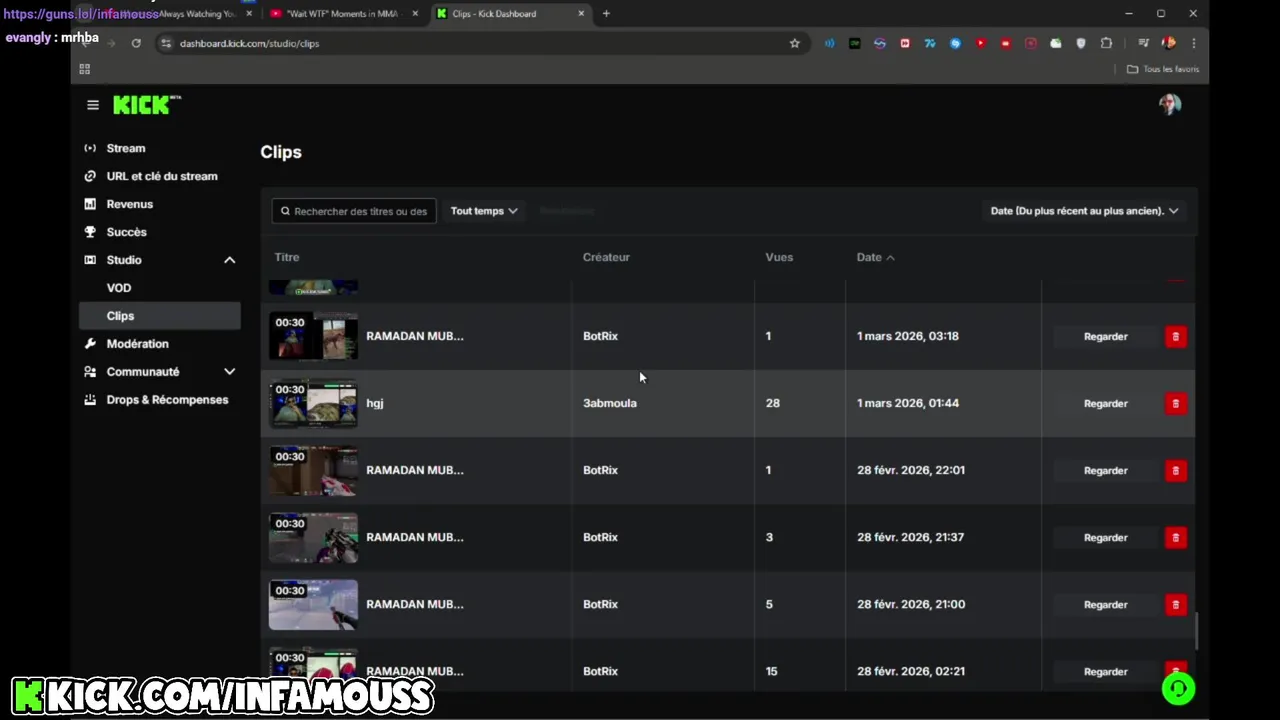Delete the clip dated 1 mars 2026, 03:18
Image resolution: width=1280 pixels, height=720 pixels.
[1176, 337]
